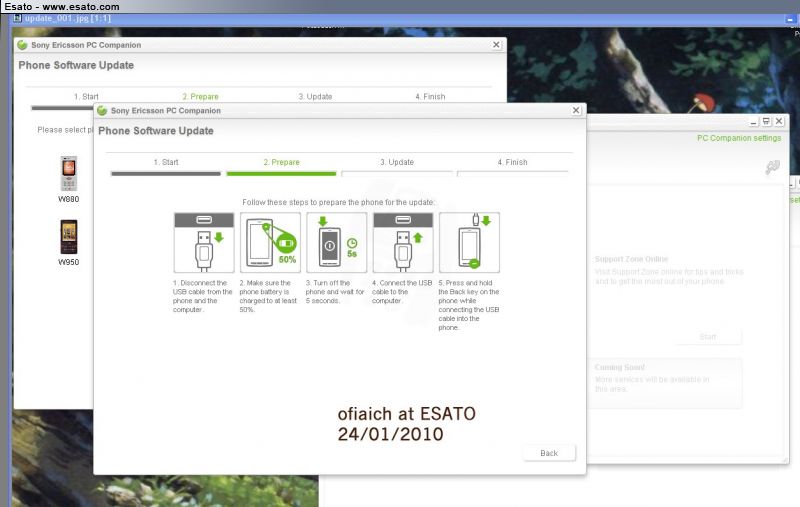Click the Start button under Support Zone

point(708,337)
